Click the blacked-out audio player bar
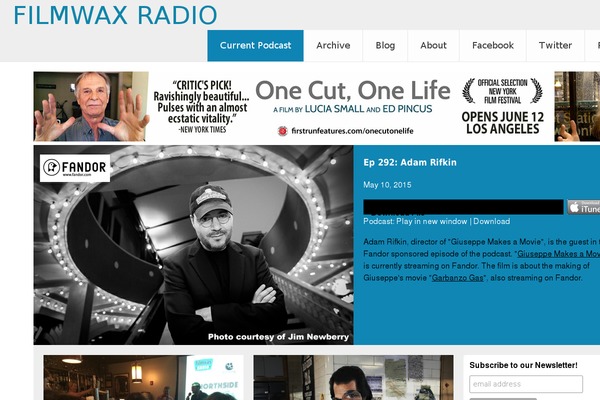The height and width of the screenshot is (400, 600). pyautogui.click(x=463, y=207)
